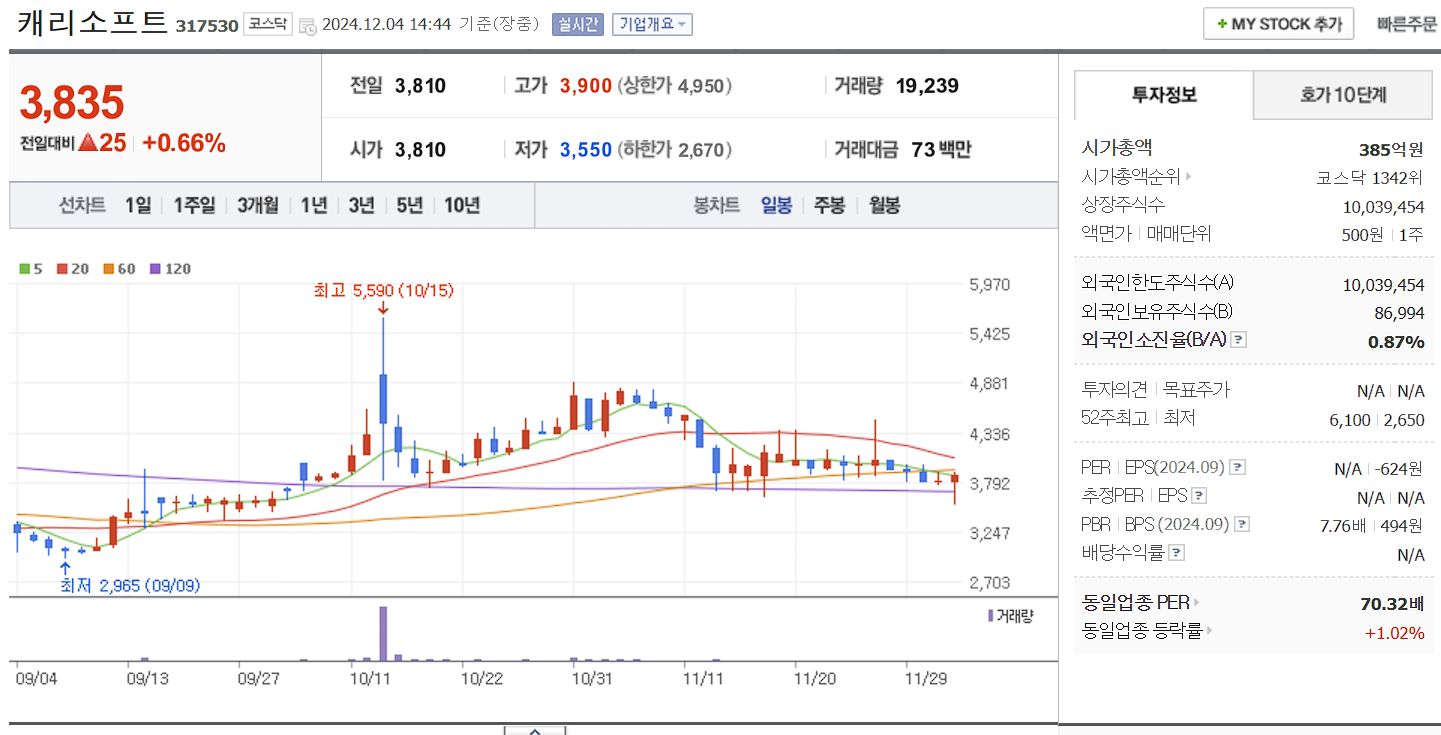Expand the 동일업종 PER detail arrow

point(1196,603)
